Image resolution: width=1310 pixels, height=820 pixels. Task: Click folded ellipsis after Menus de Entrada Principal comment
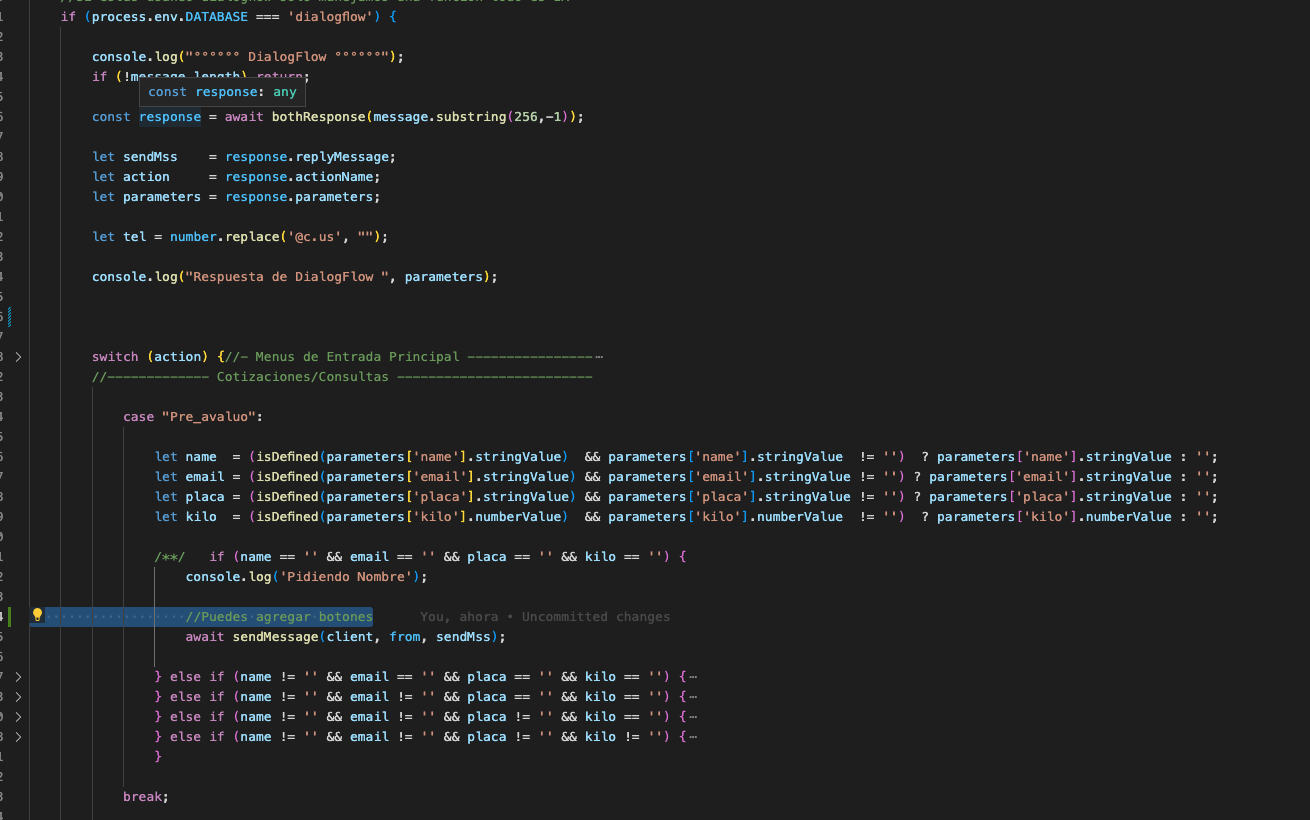[x=599, y=357]
